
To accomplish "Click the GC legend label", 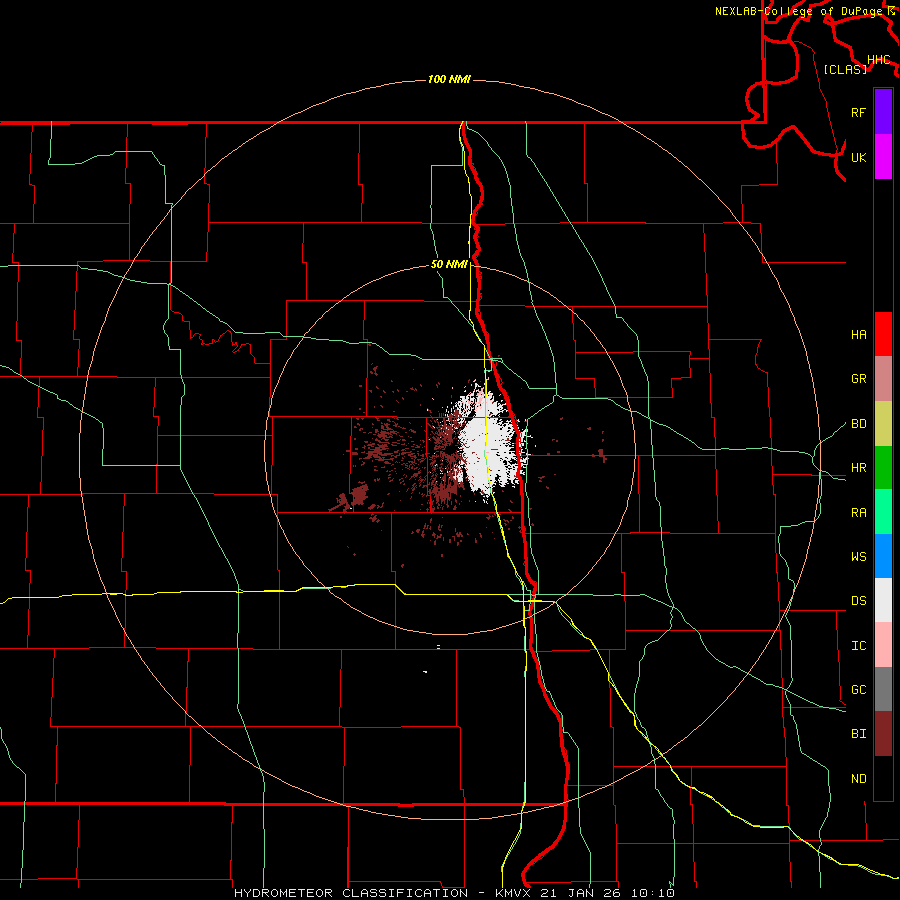I will [x=858, y=690].
